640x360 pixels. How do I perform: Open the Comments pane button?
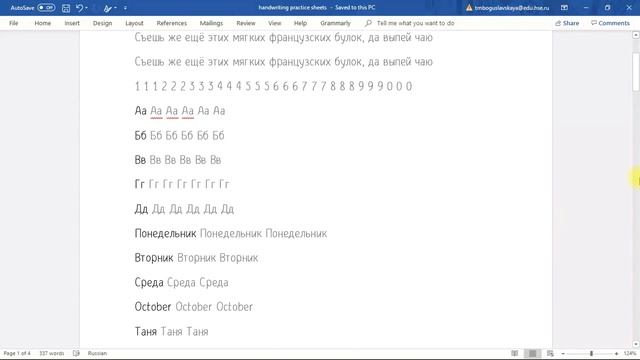[610, 23]
